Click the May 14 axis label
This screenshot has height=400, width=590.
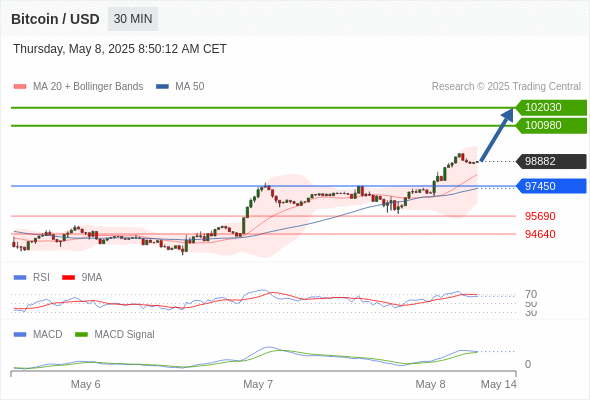coord(499,384)
